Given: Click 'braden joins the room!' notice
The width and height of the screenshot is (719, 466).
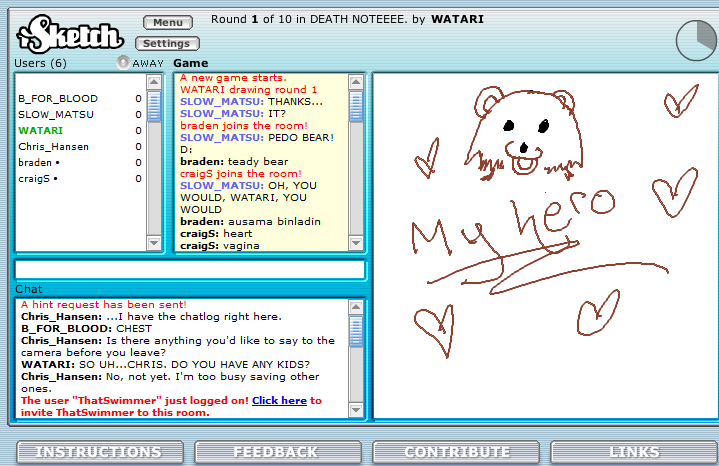Looking at the screenshot, I should (244, 126).
